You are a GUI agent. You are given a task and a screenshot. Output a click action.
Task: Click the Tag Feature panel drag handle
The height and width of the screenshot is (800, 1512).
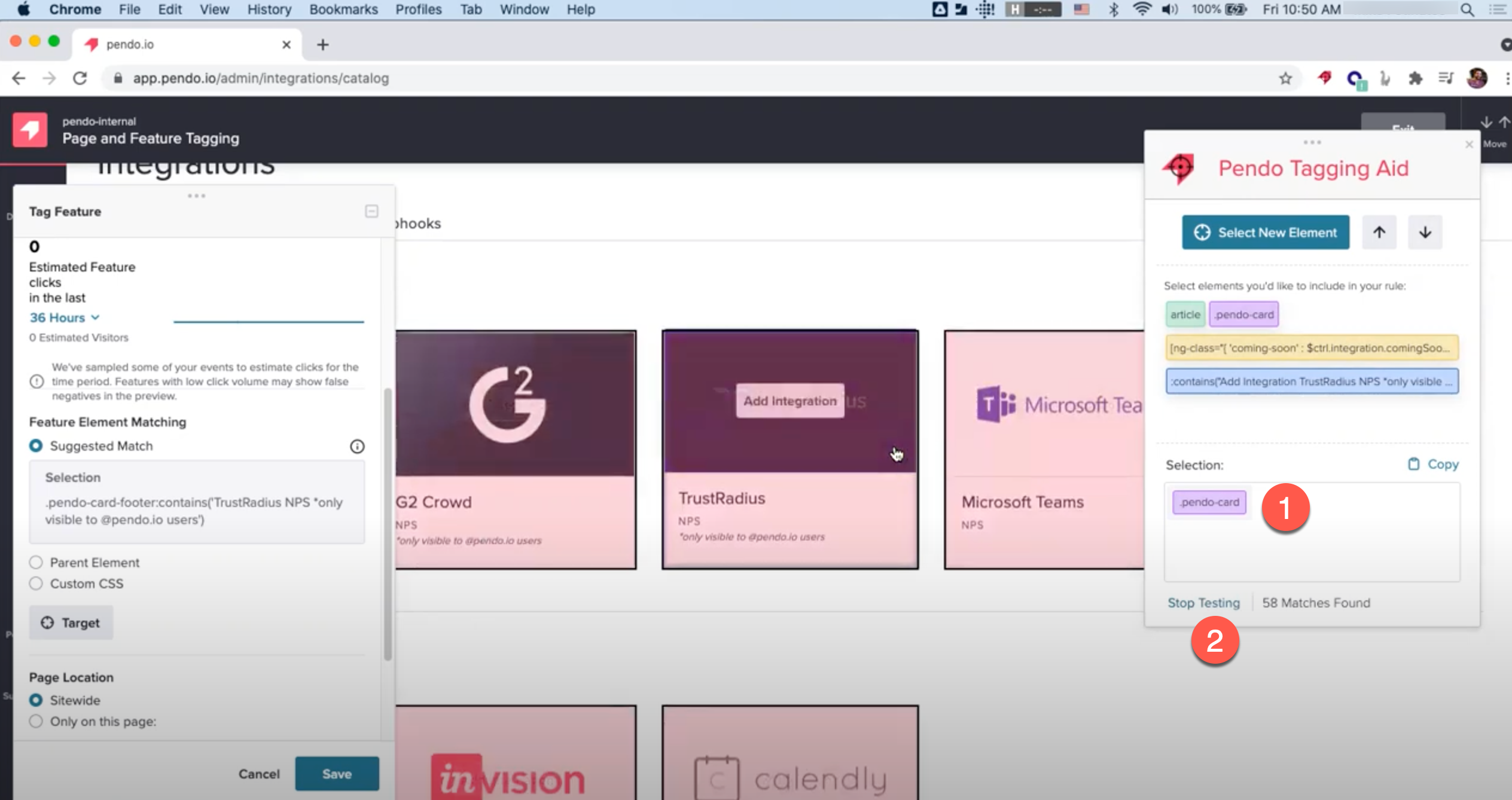pos(196,196)
